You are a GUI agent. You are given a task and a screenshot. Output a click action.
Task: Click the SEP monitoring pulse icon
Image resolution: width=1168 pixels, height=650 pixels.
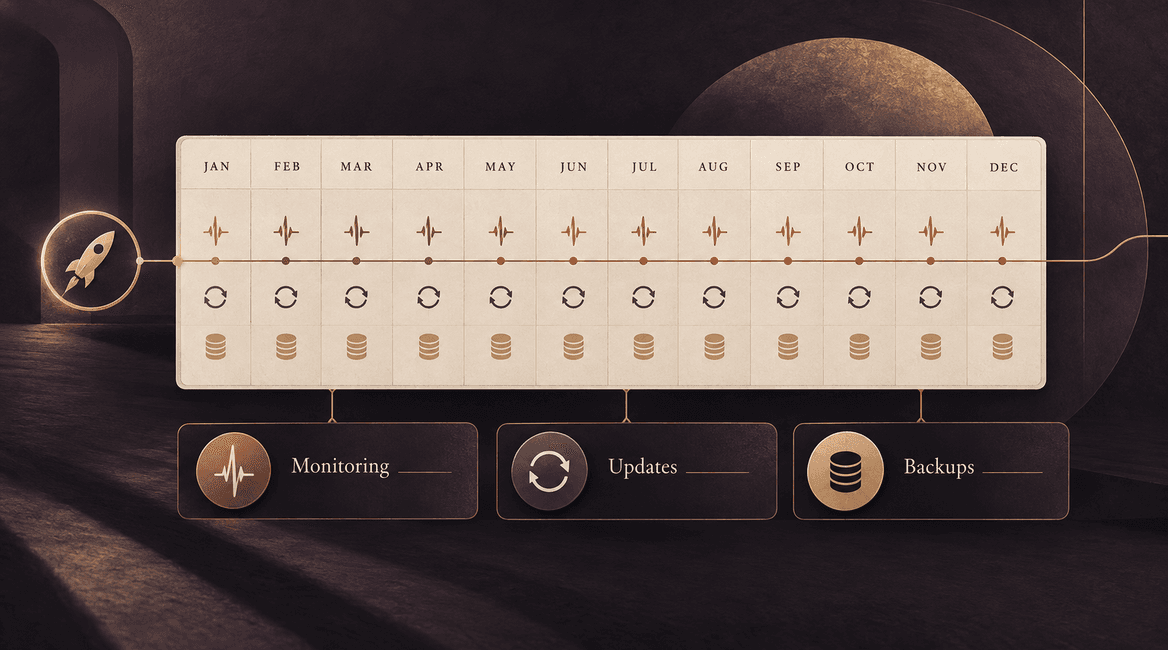[x=788, y=231]
